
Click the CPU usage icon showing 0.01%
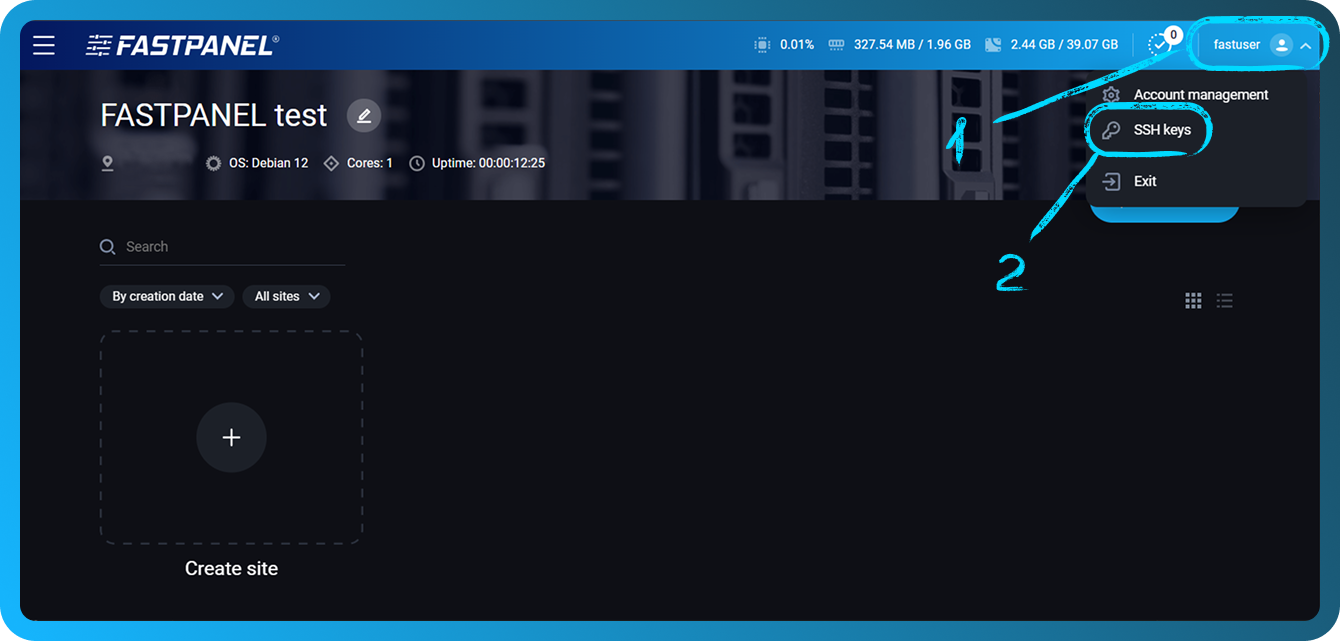coord(761,44)
